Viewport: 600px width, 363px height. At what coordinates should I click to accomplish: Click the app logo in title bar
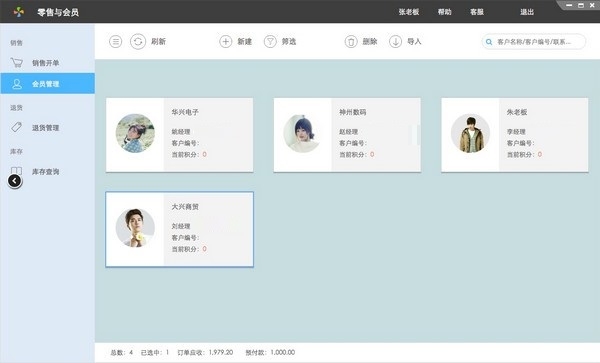[18, 12]
